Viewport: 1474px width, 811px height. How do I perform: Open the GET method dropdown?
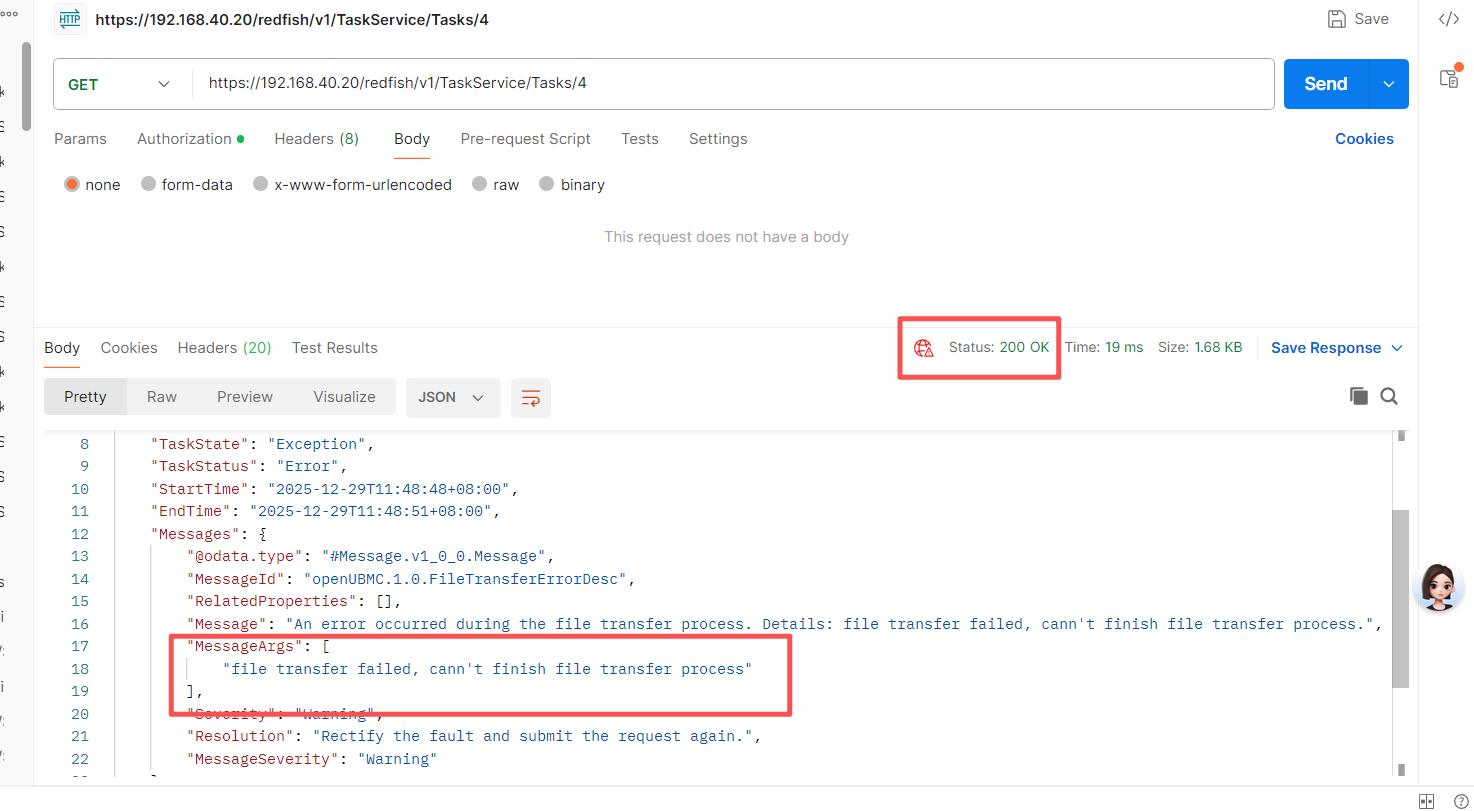(120, 84)
